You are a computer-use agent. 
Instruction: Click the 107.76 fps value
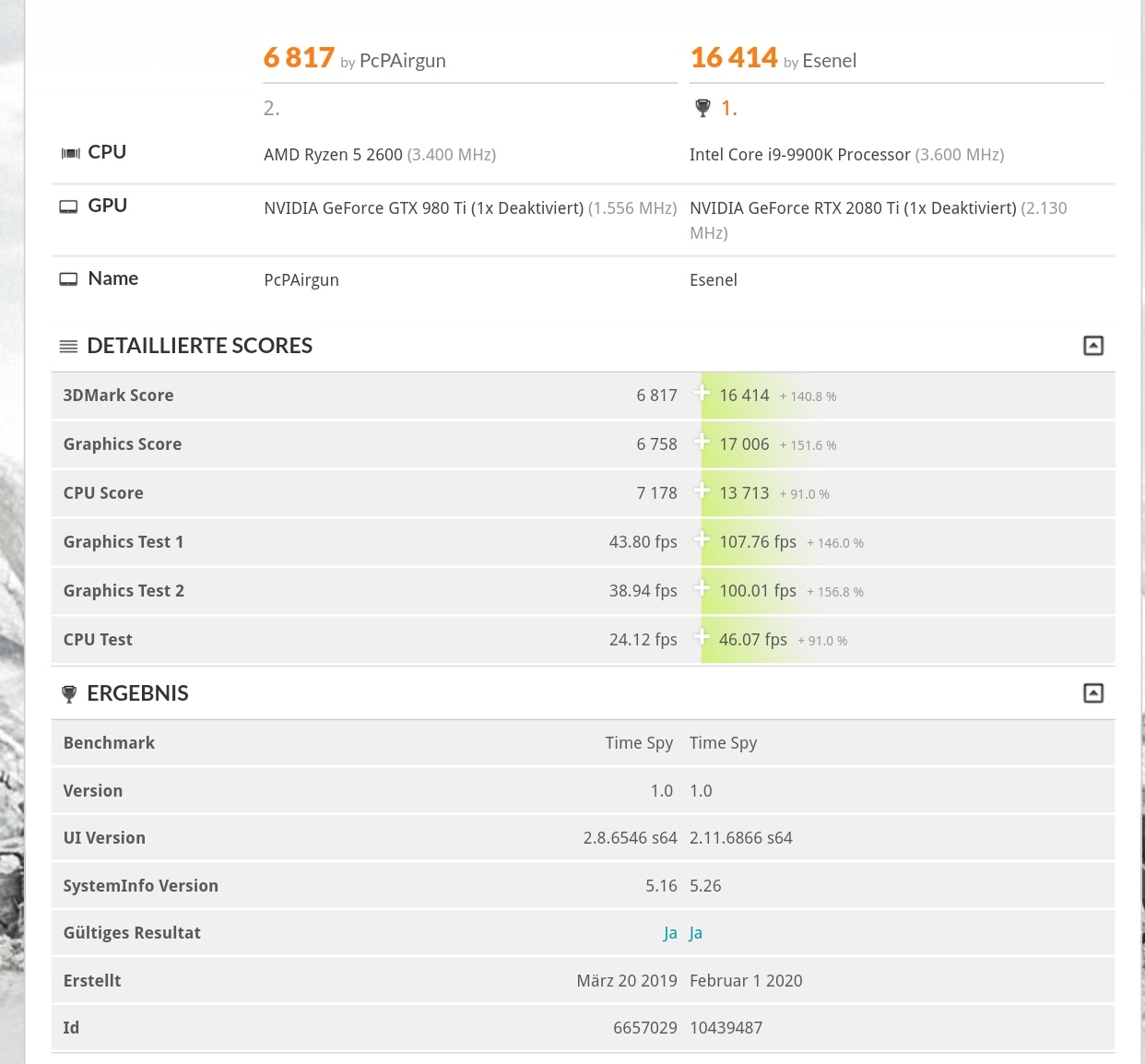click(758, 542)
